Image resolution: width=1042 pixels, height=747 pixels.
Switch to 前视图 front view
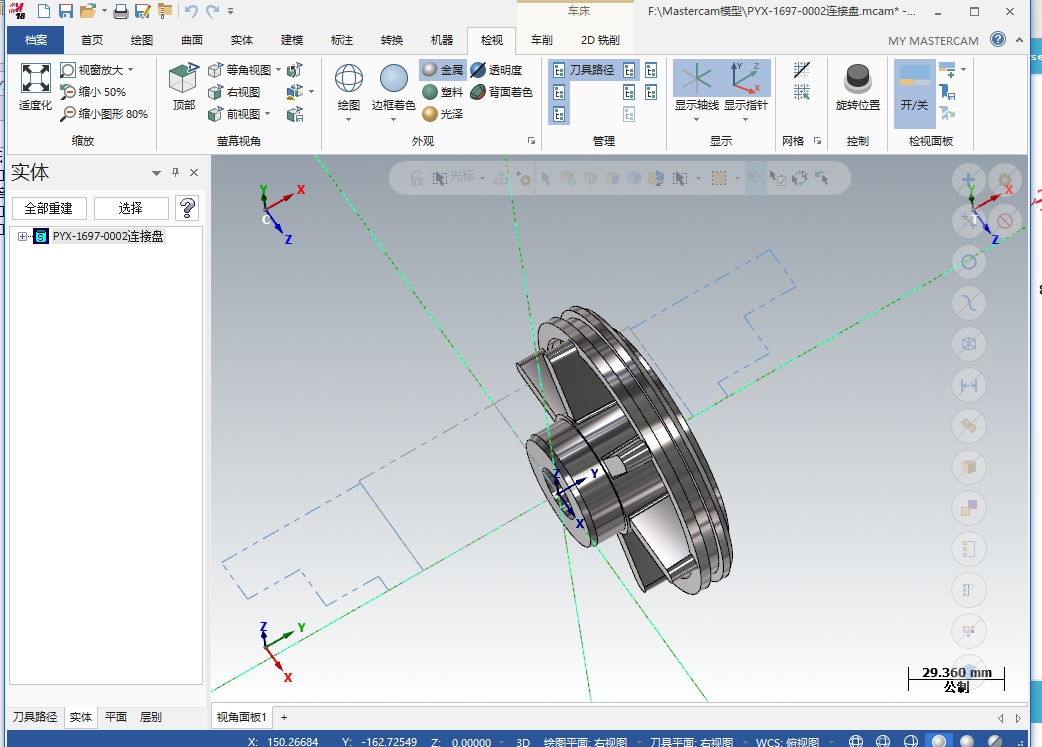tap(234, 114)
